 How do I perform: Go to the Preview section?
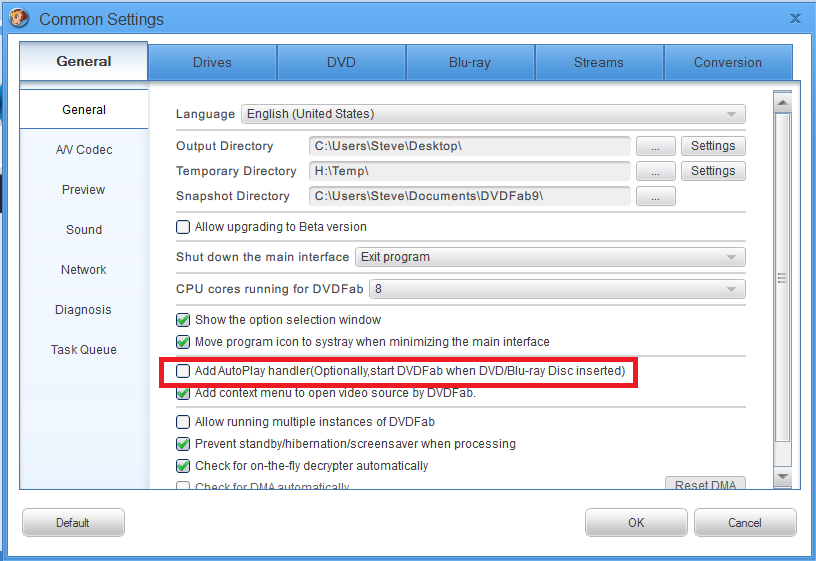click(84, 190)
